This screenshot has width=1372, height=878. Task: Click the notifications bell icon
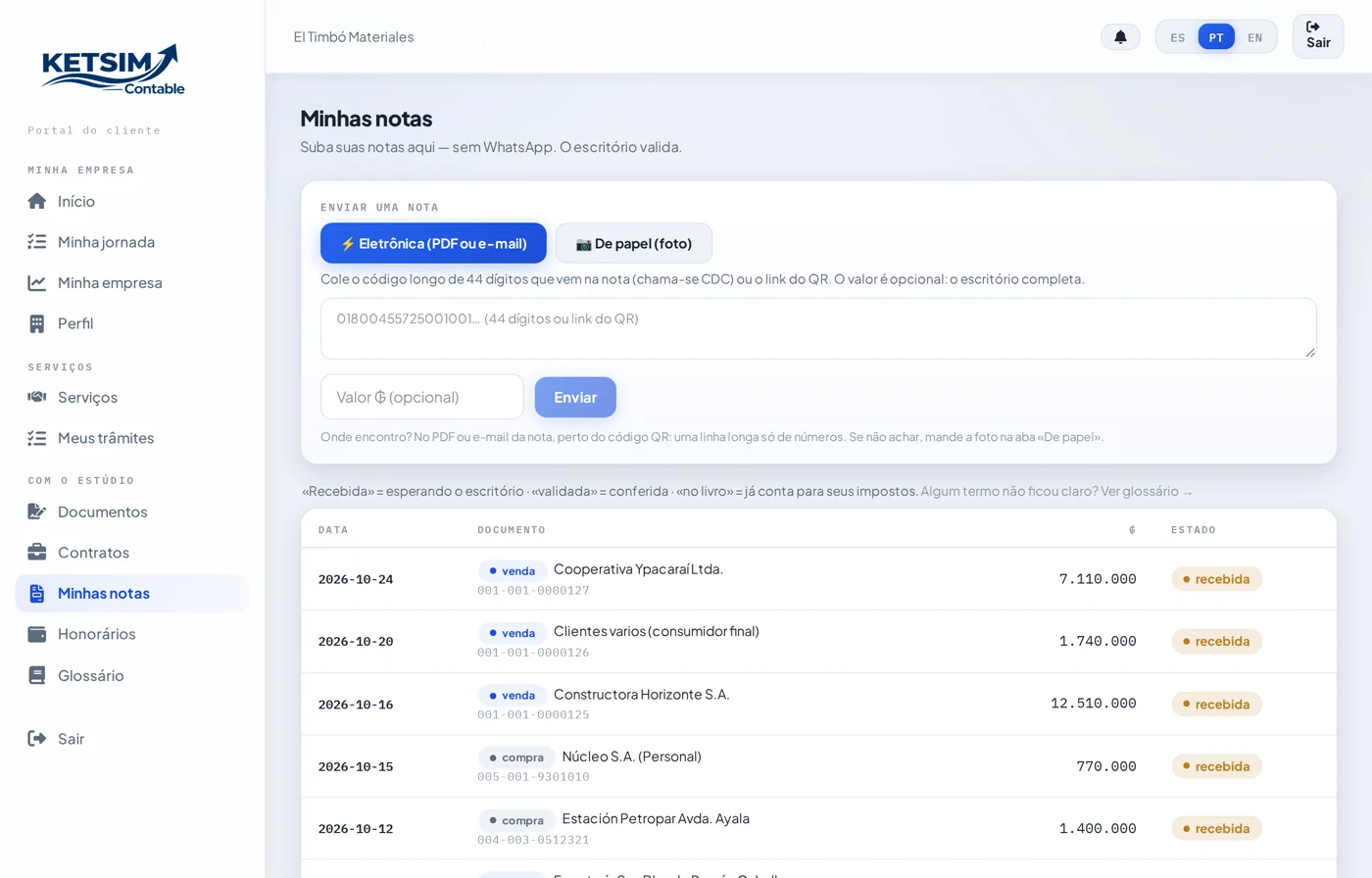(x=1120, y=37)
